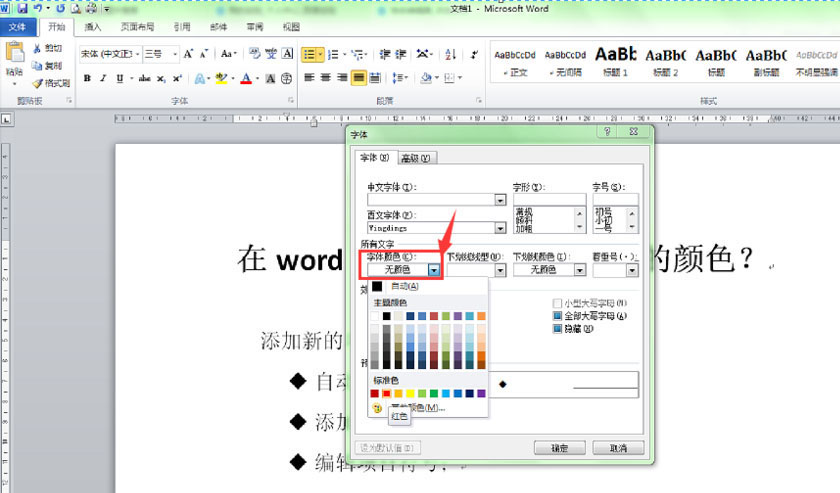Toggle the 小型大写字母 checkbox
The width and height of the screenshot is (840, 493).
coord(558,302)
